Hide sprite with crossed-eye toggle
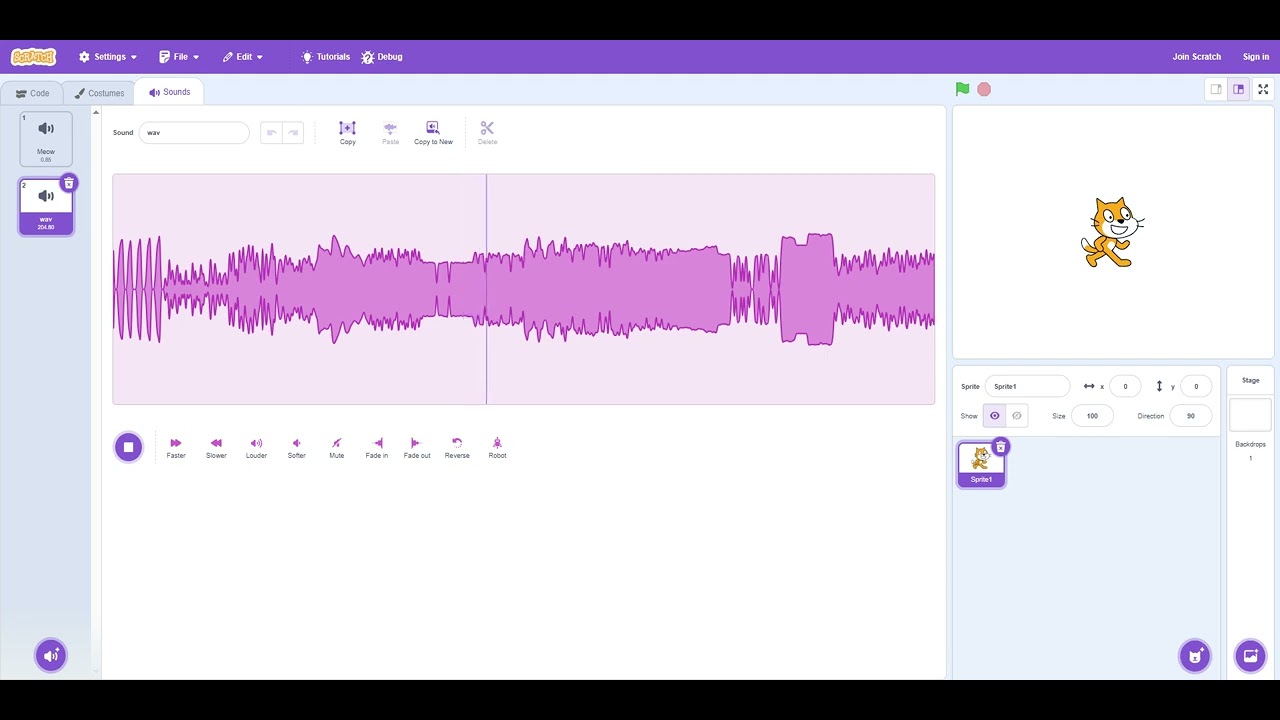This screenshot has height=720, width=1280. point(1016,416)
